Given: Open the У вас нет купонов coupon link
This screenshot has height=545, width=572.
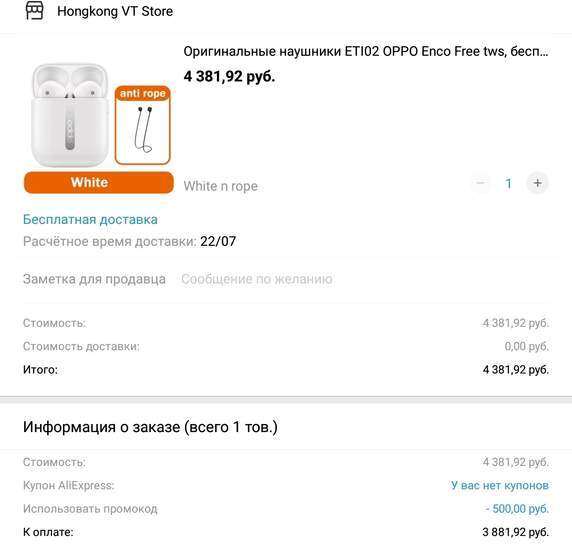Looking at the screenshot, I should (x=500, y=486).
